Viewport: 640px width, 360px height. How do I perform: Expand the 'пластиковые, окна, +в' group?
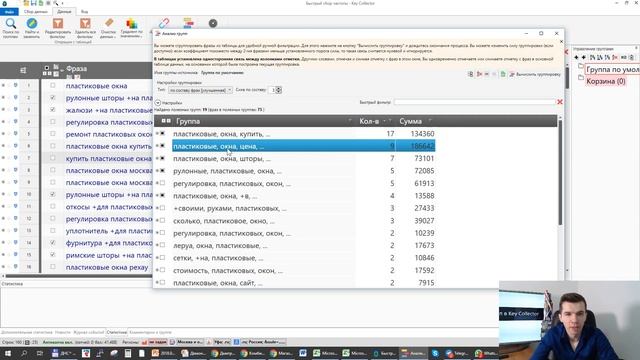click(157, 196)
